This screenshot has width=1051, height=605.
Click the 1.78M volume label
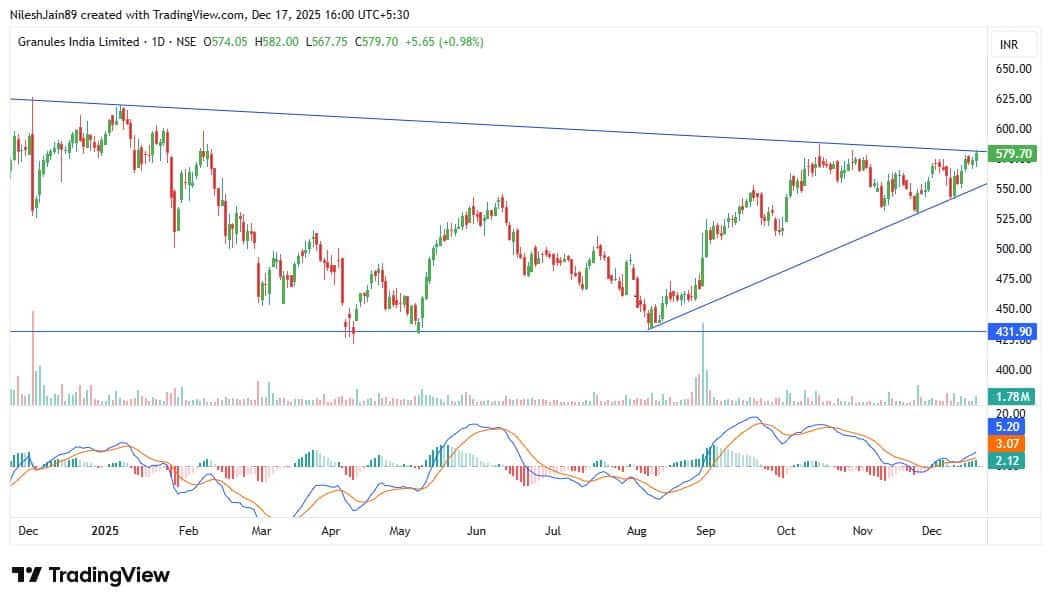[x=1012, y=397]
